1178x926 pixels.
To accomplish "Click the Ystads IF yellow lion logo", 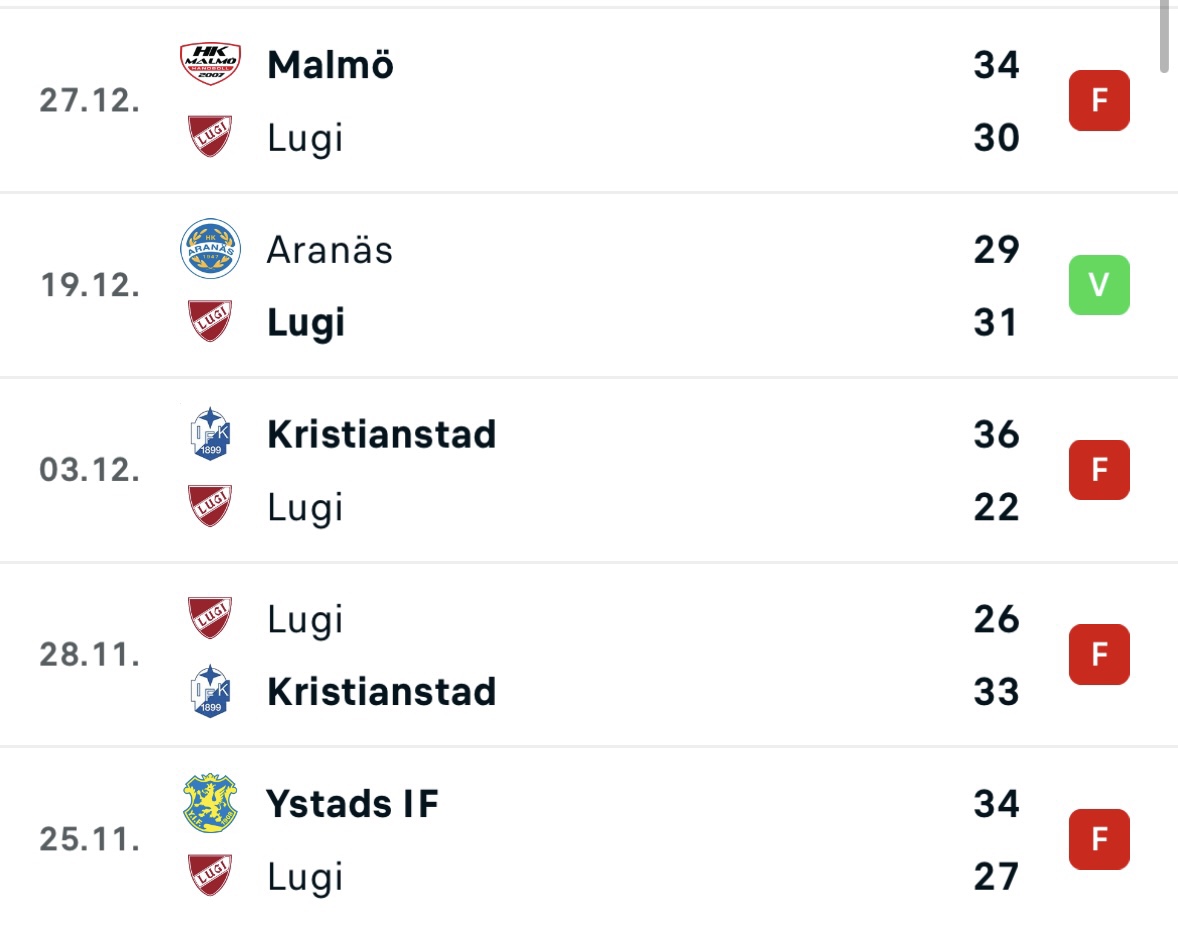I will [210, 803].
